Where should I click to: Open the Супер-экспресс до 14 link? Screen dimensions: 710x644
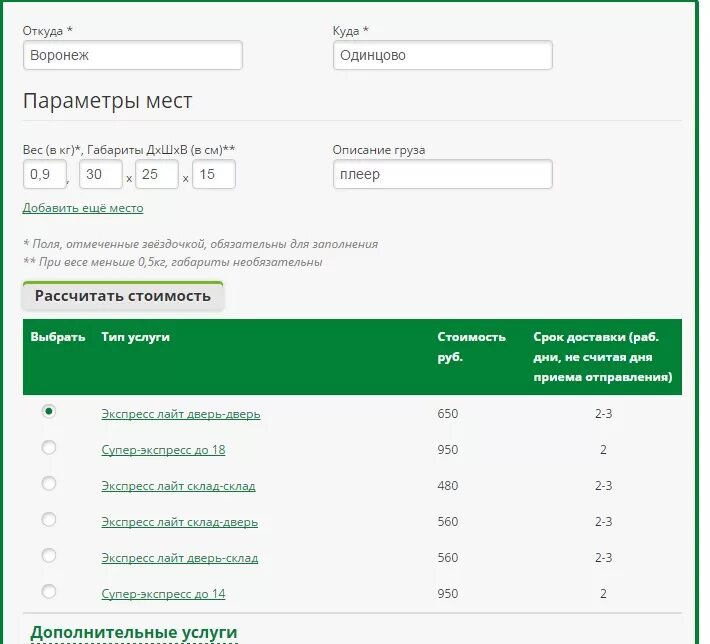(x=163, y=594)
